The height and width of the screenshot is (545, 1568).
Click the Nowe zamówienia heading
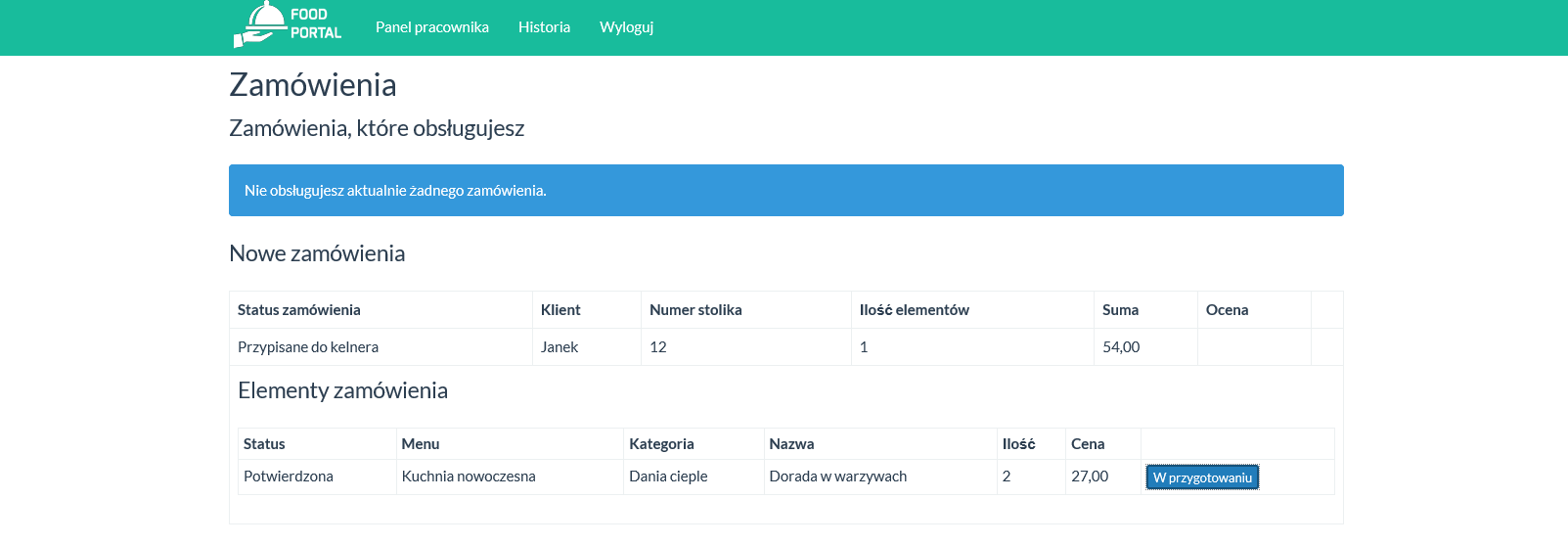[317, 253]
